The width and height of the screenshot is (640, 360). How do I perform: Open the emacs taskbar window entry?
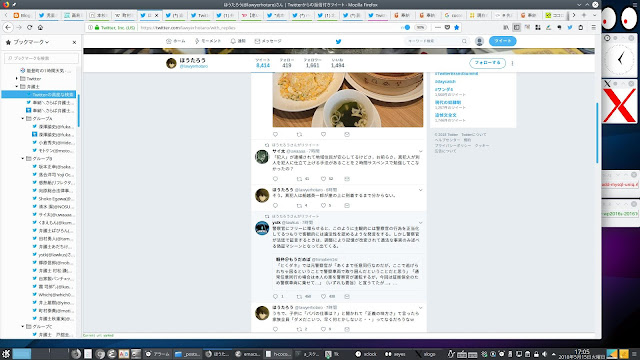tap(248, 354)
